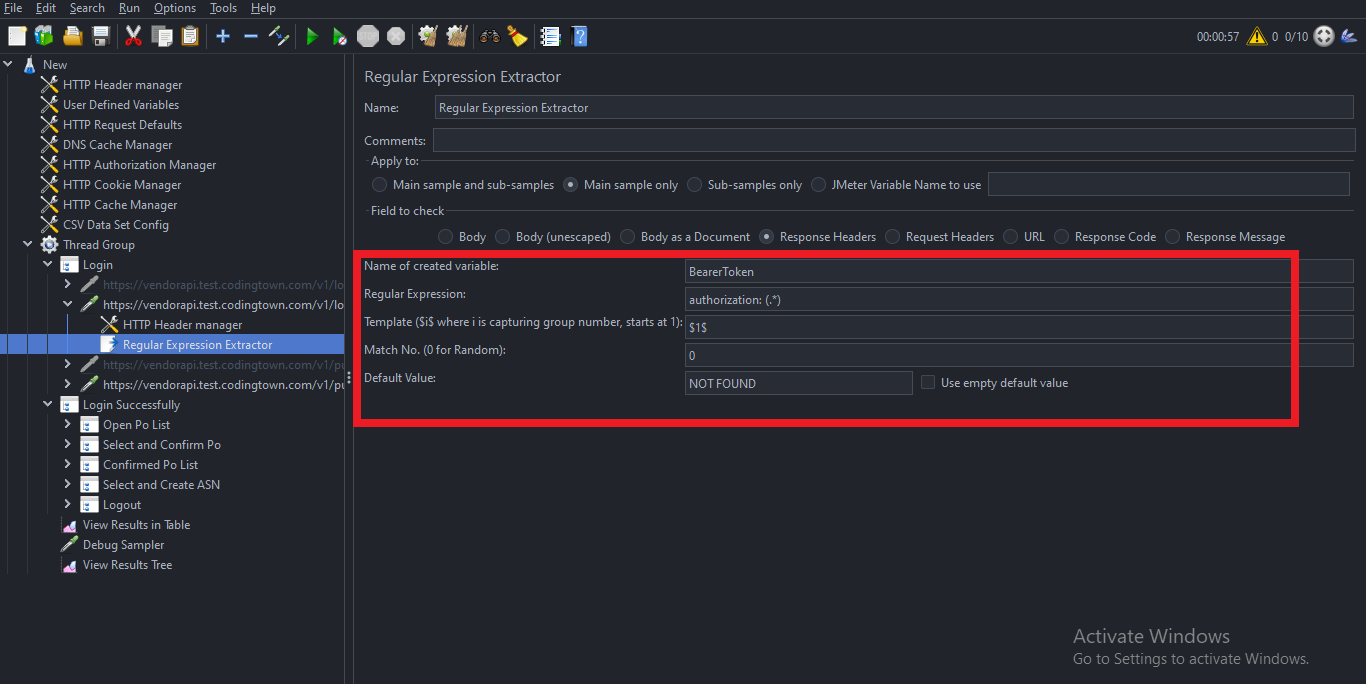Select JMeter Variable Name to use option
The width and height of the screenshot is (1366, 684).
click(819, 185)
